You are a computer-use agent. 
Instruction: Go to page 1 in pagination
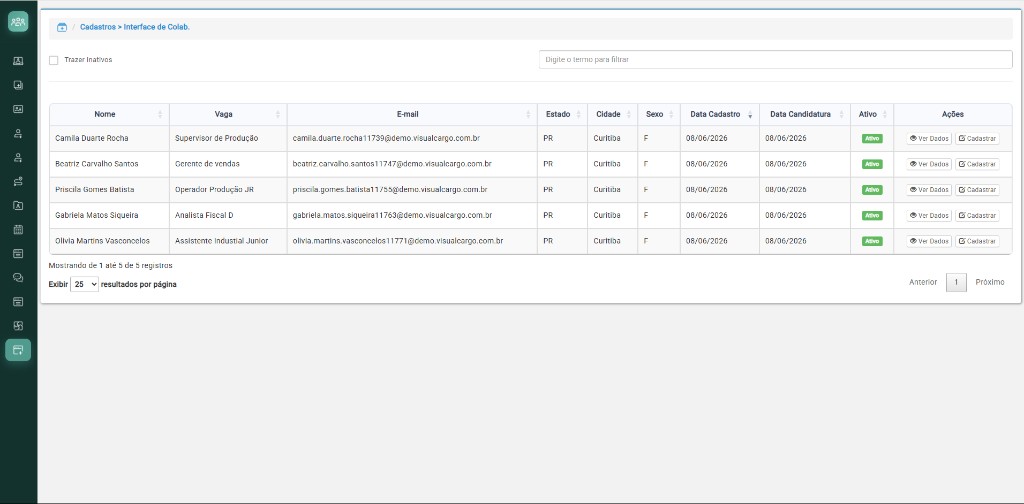point(956,283)
